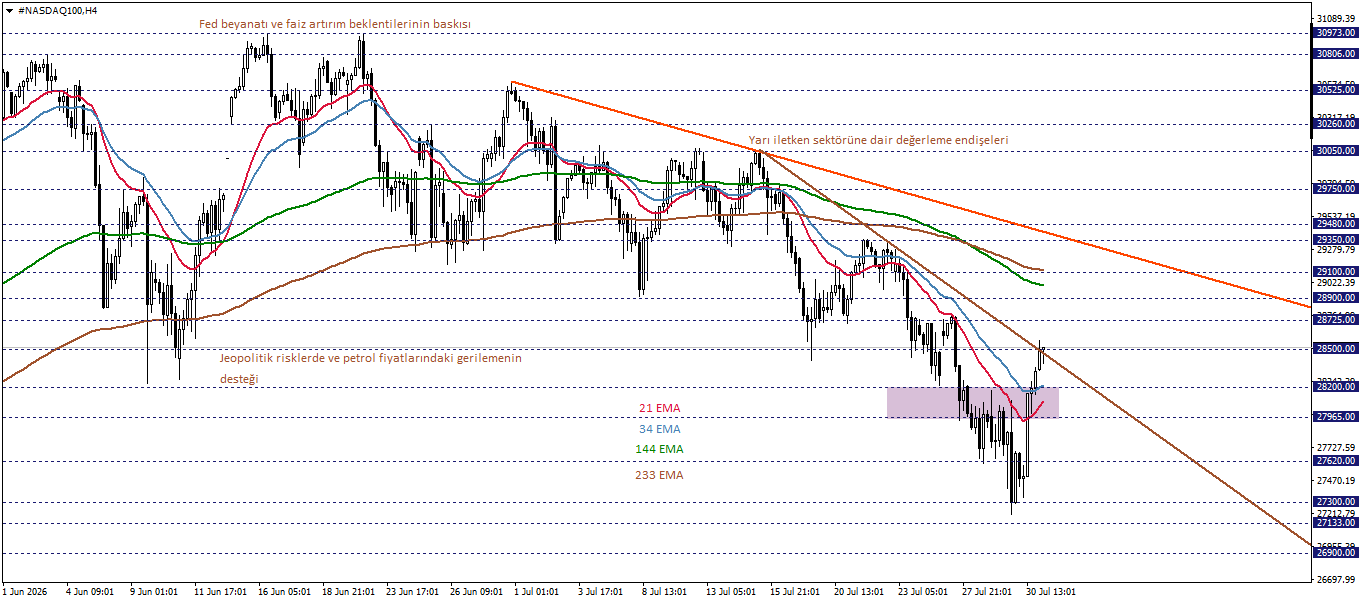Image resolution: width=1362 pixels, height=603 pixels.
Task: Click the 'desteği' annotation text
Action: [239, 380]
